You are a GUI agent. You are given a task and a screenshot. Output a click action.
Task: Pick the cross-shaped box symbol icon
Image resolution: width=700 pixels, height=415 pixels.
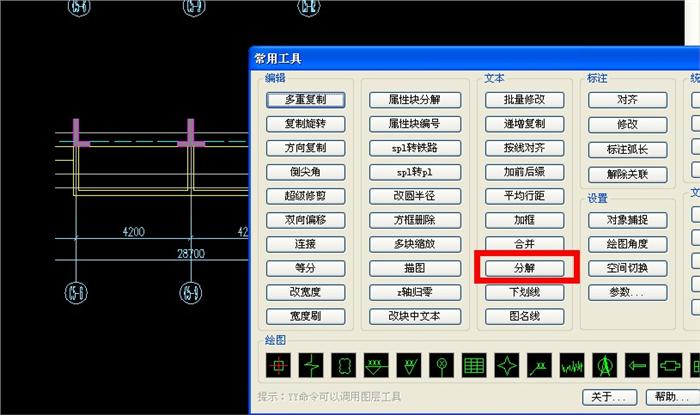click(670, 365)
